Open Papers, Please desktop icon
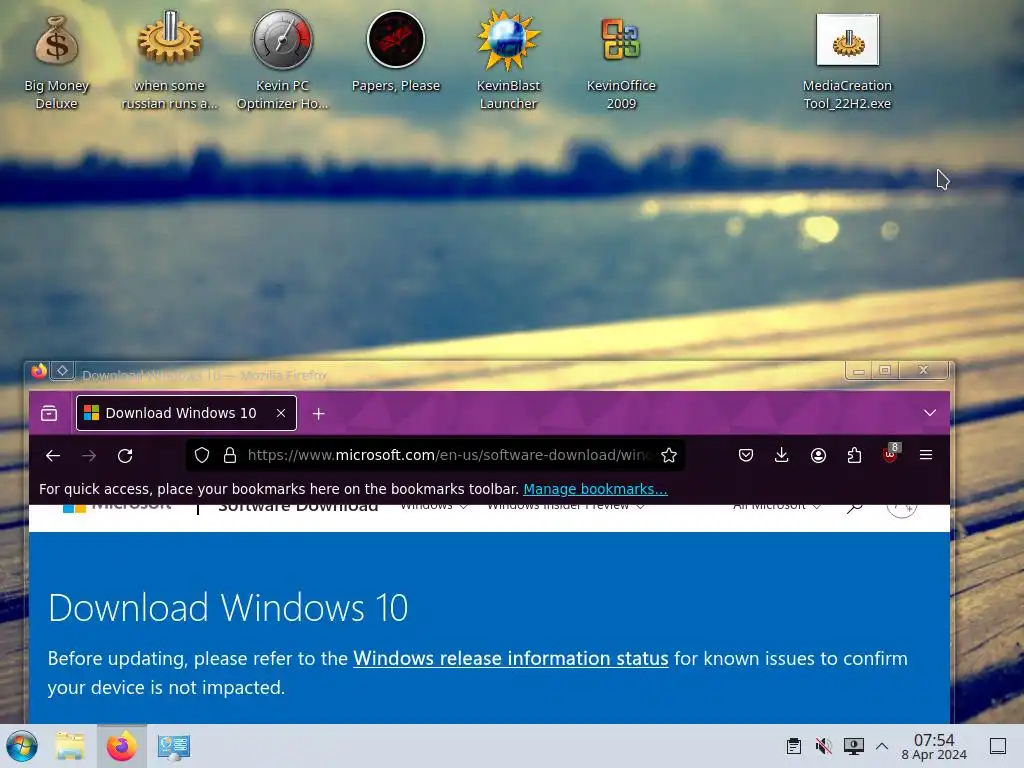The width and height of the screenshot is (1024, 768). tap(396, 52)
